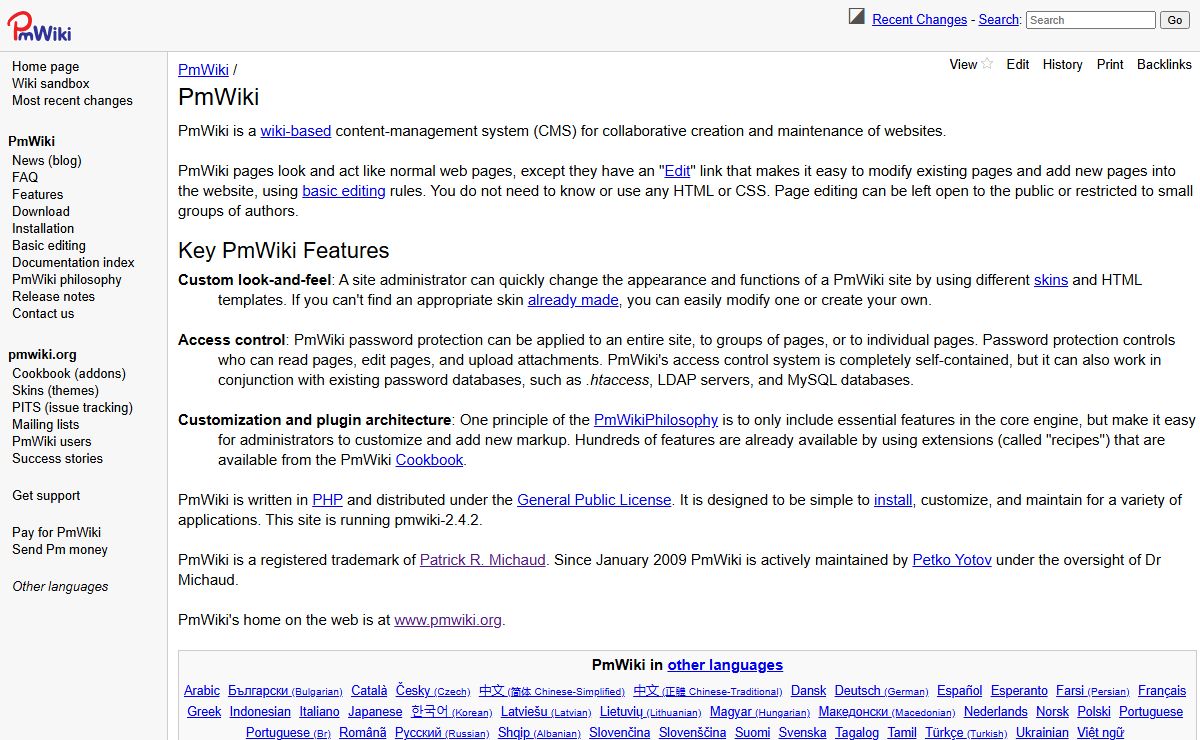Screen dimensions: 1200x740
Task: Open Get support sidebar link
Action: coord(46,496)
